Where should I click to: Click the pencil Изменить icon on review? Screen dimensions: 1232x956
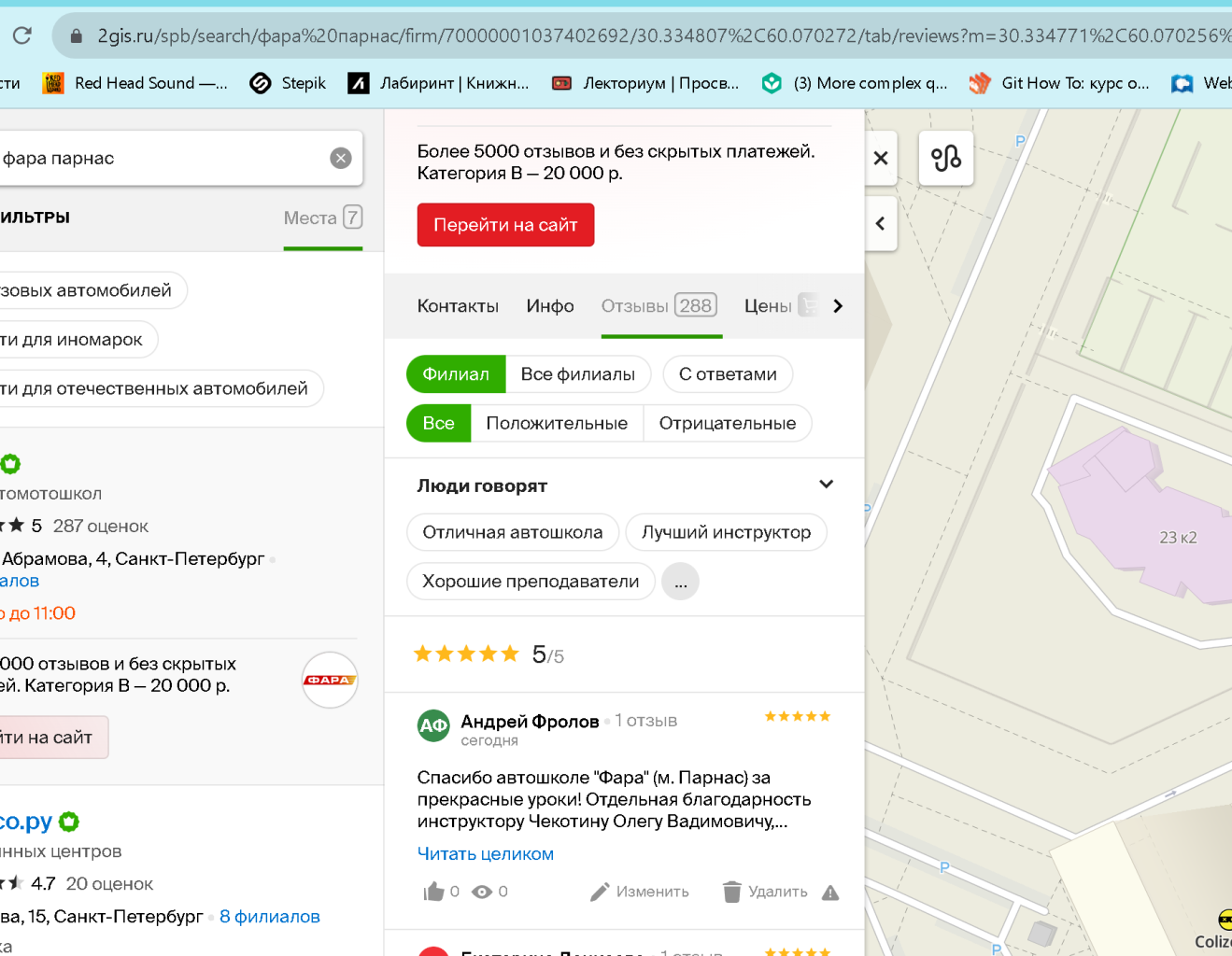600,892
